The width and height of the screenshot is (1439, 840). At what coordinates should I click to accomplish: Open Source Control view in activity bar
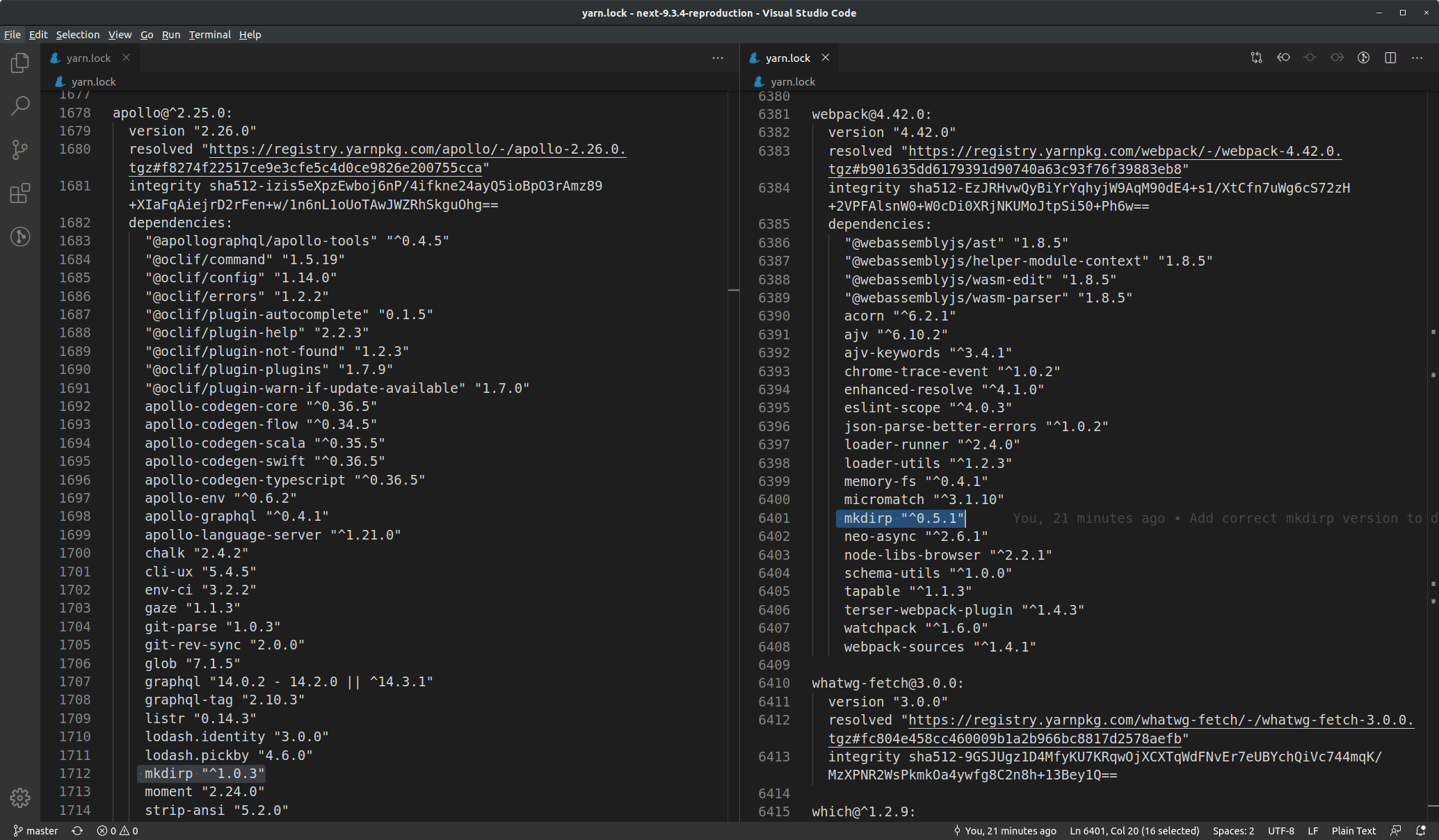pyautogui.click(x=20, y=150)
